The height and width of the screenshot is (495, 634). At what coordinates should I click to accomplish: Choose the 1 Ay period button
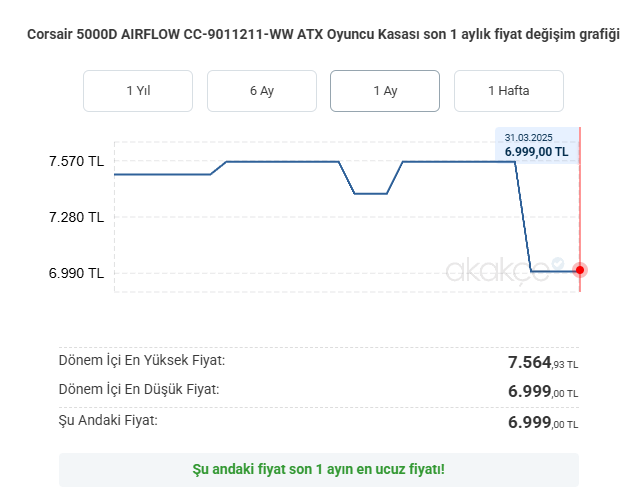point(385,91)
